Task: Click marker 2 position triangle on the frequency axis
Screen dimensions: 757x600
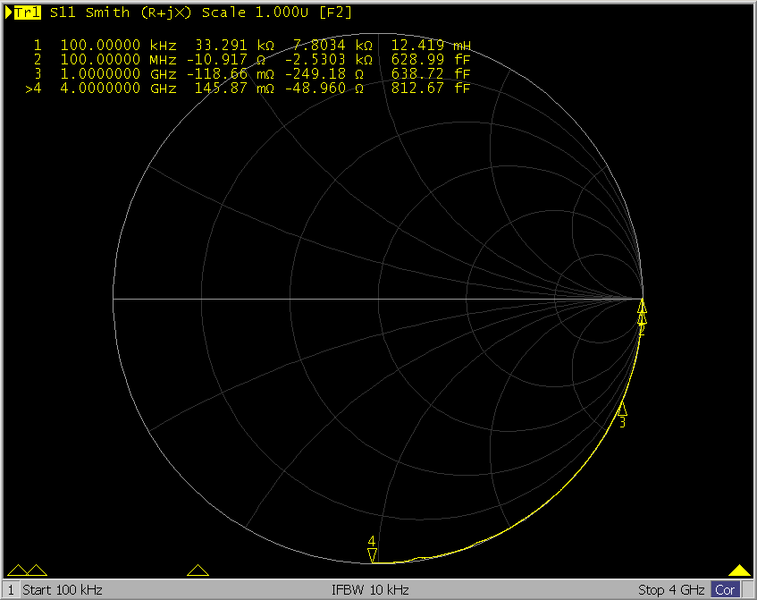Action: pyautogui.click(x=37, y=570)
